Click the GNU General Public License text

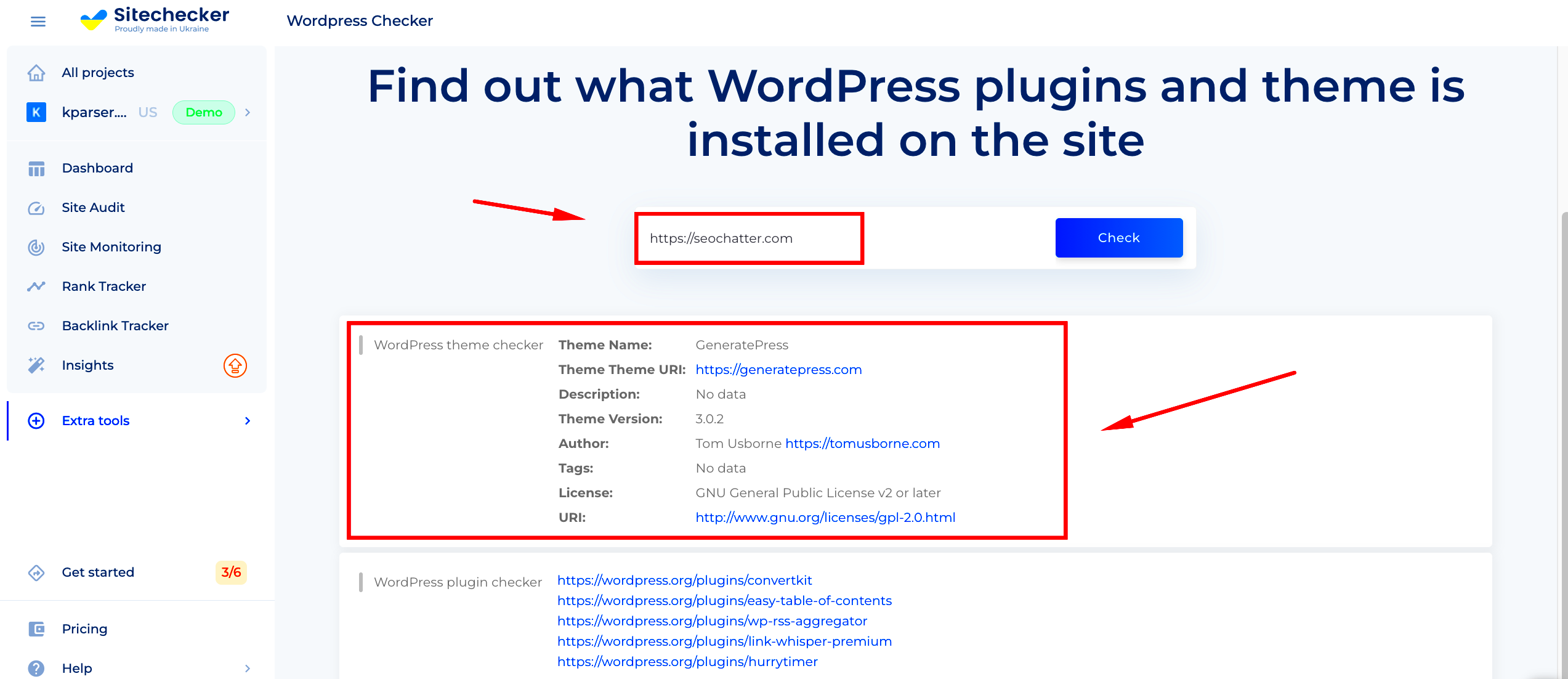818,493
